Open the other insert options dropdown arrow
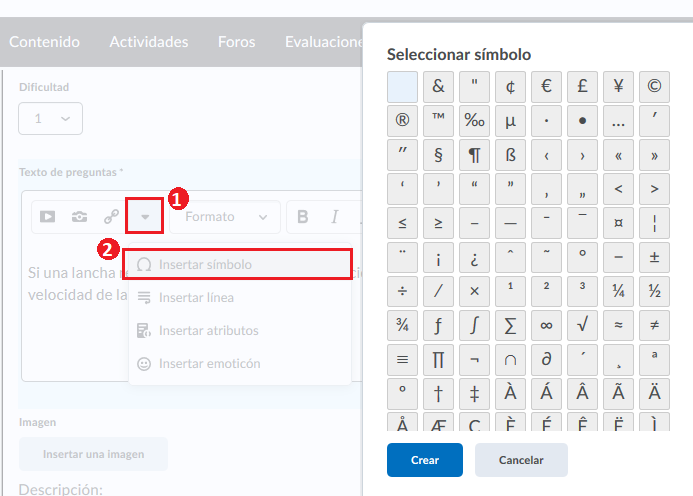 [145, 216]
